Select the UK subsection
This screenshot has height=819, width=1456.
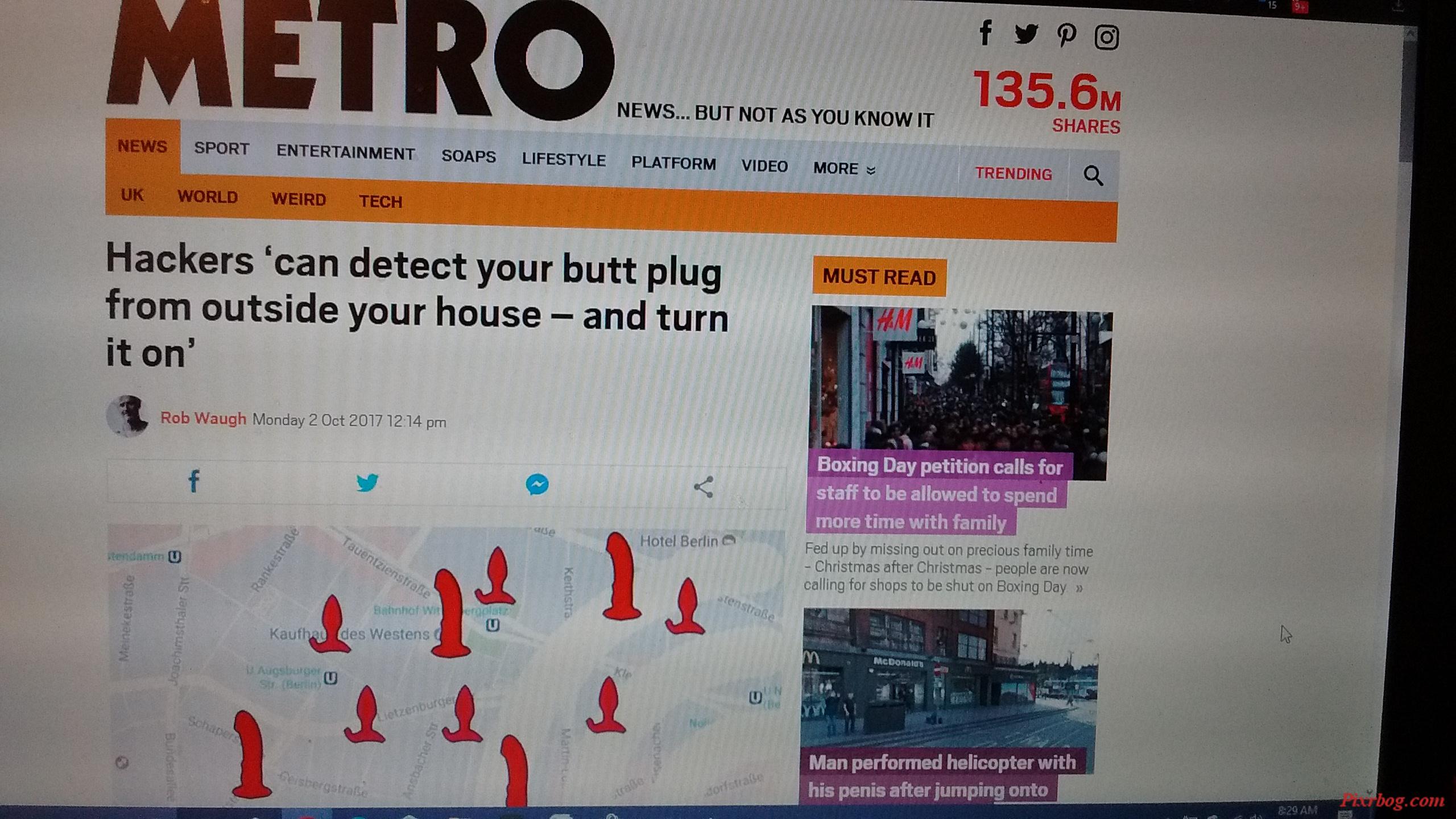pos(132,195)
